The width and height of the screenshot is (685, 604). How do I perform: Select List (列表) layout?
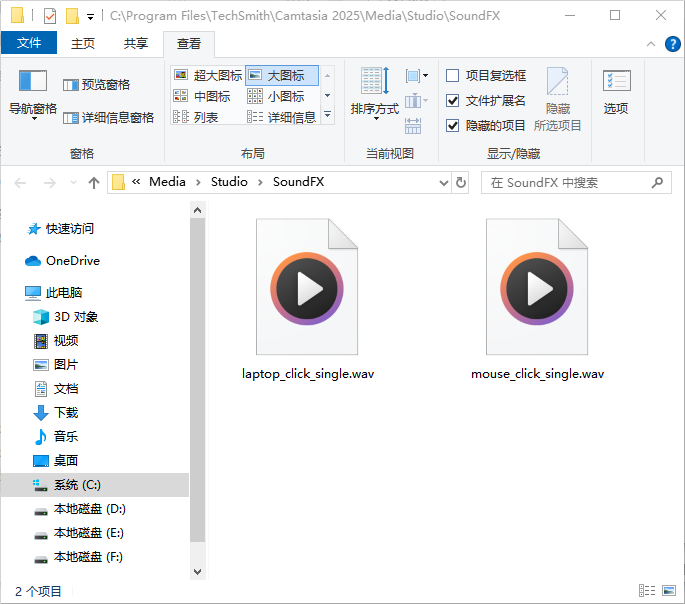tap(195, 117)
